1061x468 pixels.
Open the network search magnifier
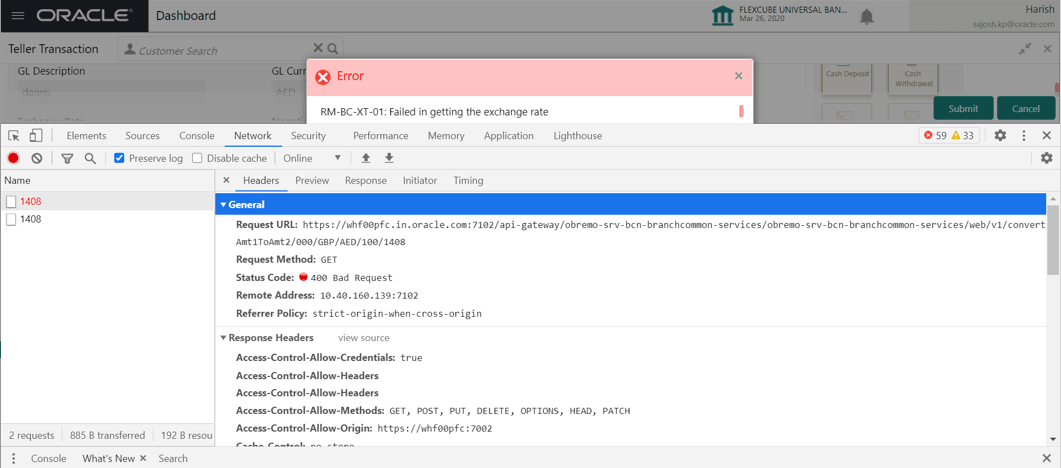[x=90, y=158]
